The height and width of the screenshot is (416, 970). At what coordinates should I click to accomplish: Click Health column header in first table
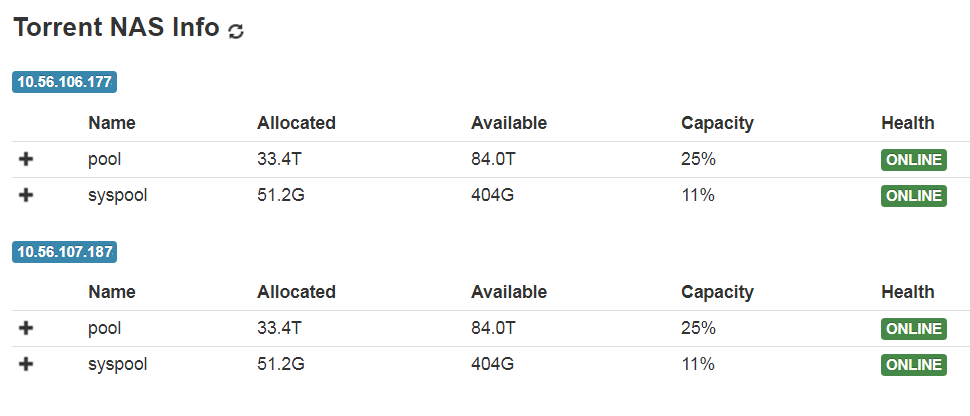click(907, 123)
